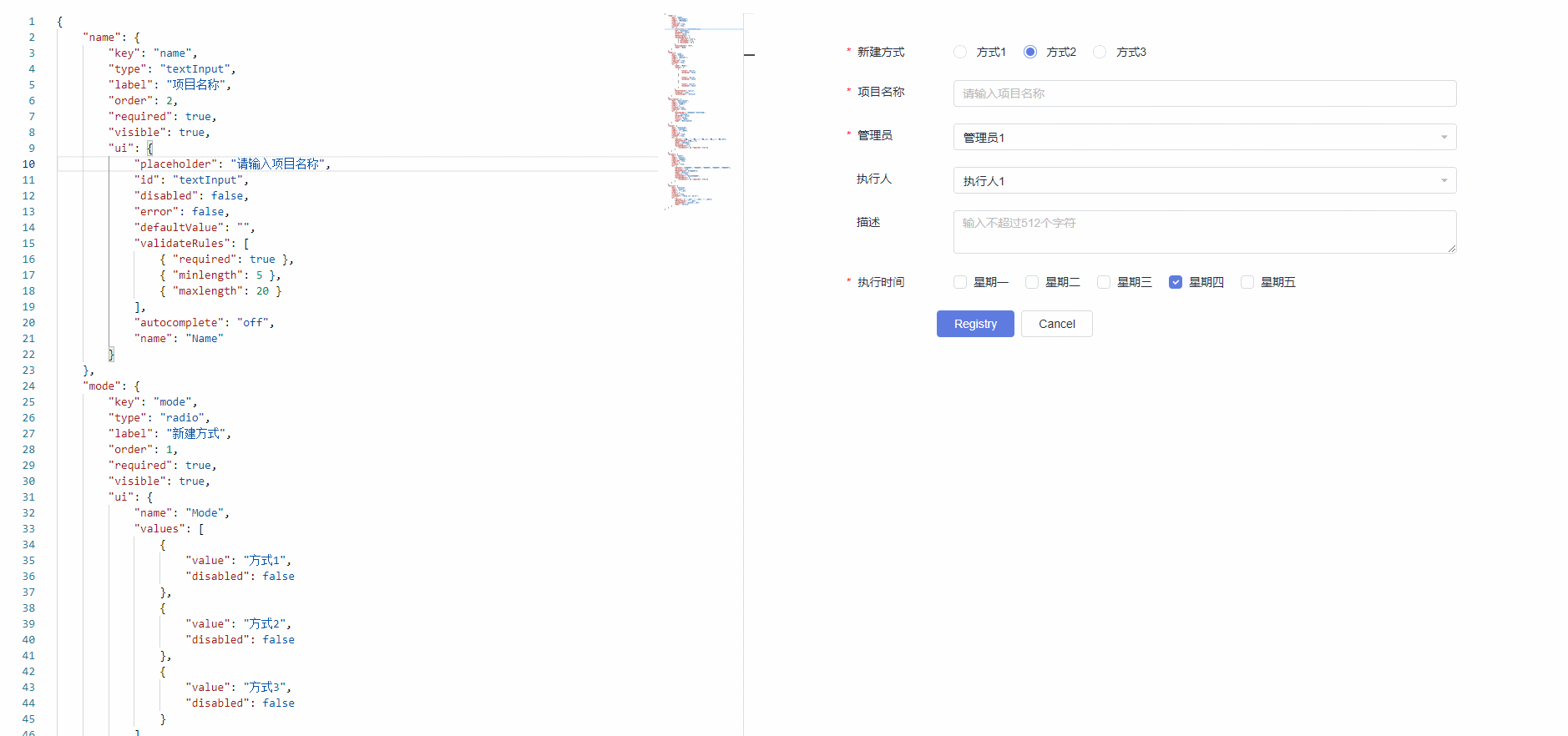The width and height of the screenshot is (1568, 736).
Task: Click the Registry button
Action: coord(975,324)
